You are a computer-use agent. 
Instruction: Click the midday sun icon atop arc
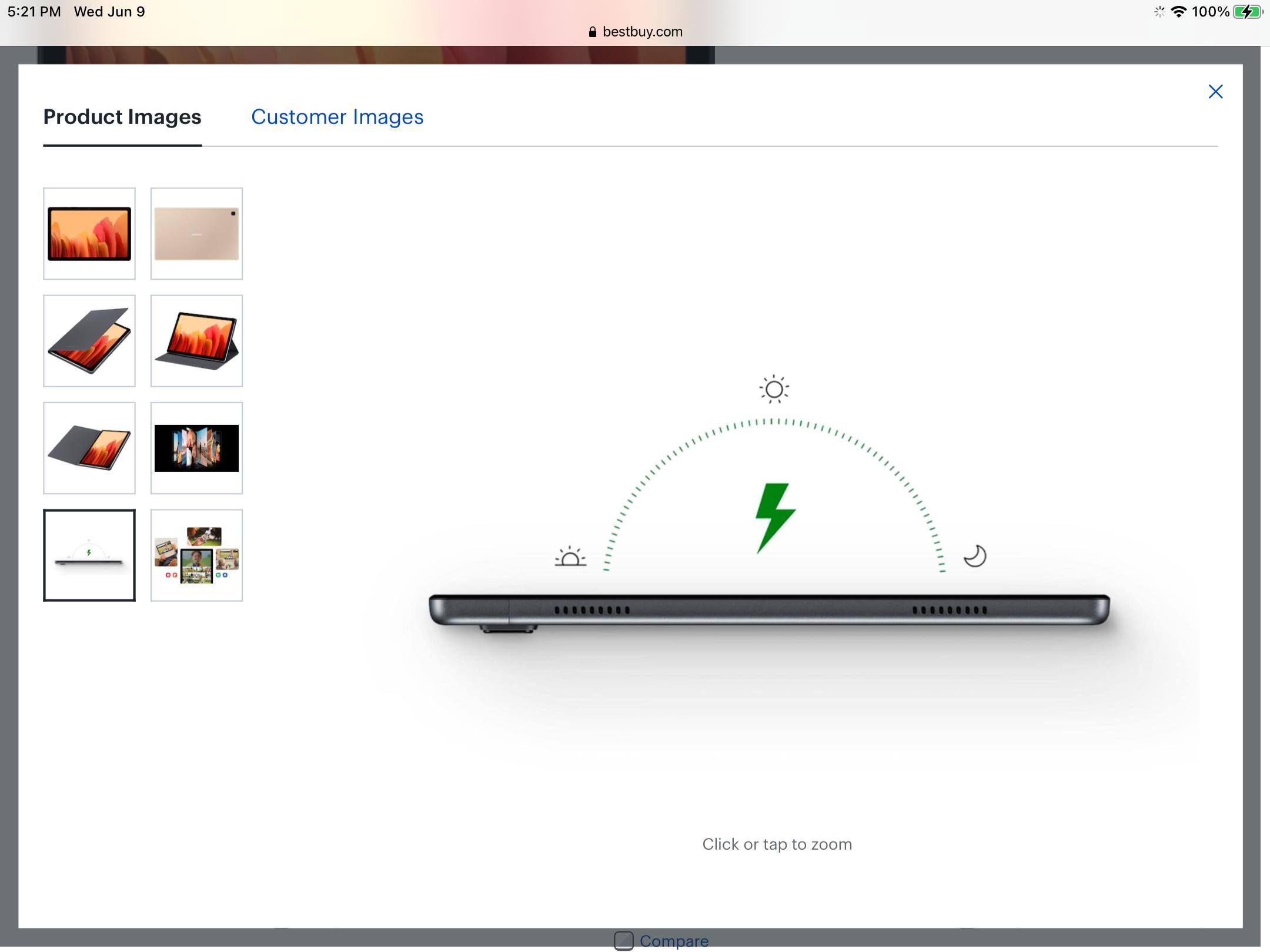(774, 389)
